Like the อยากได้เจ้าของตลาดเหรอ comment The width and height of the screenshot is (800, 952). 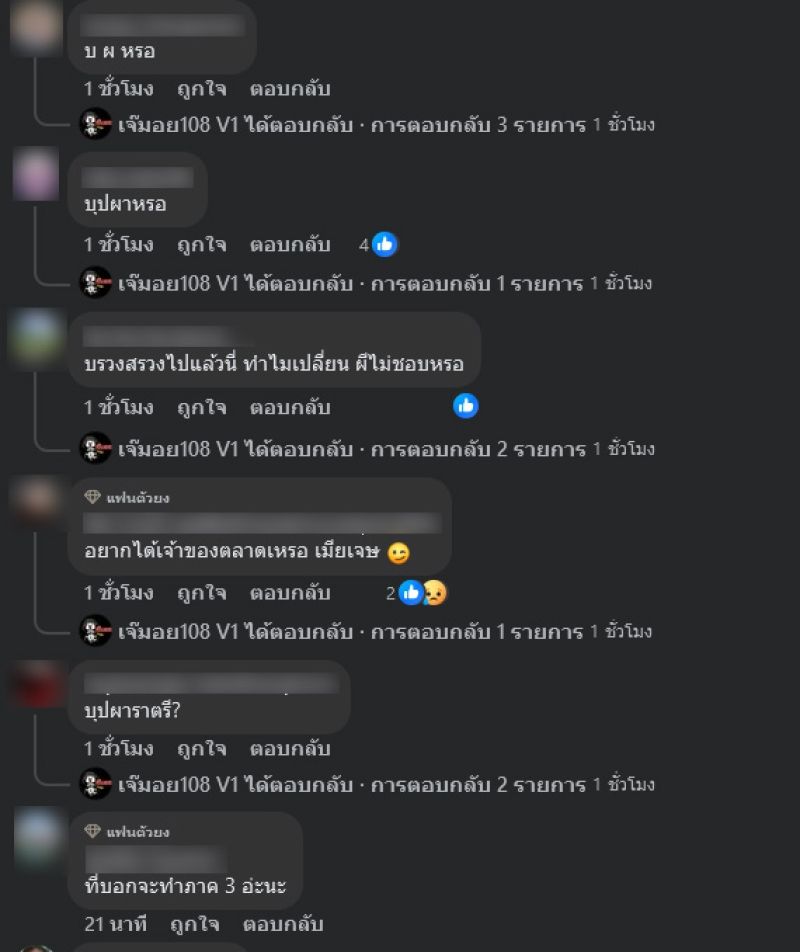202,593
